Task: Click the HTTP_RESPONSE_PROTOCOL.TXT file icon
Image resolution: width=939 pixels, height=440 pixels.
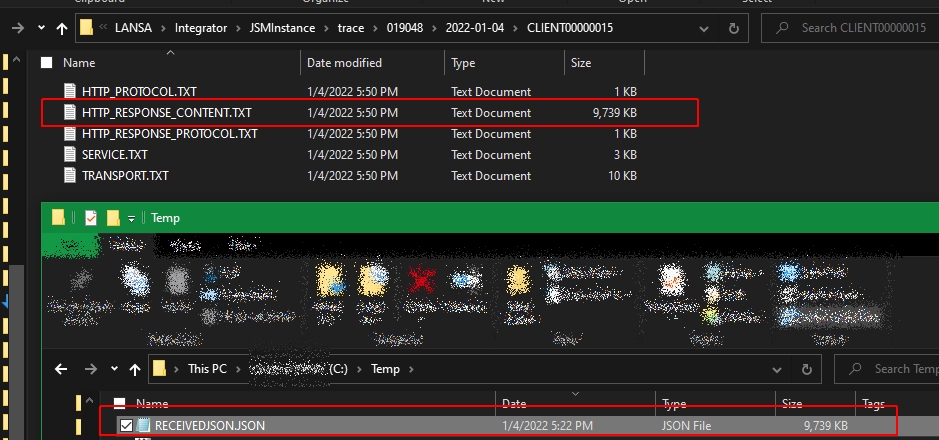Action: (x=71, y=133)
